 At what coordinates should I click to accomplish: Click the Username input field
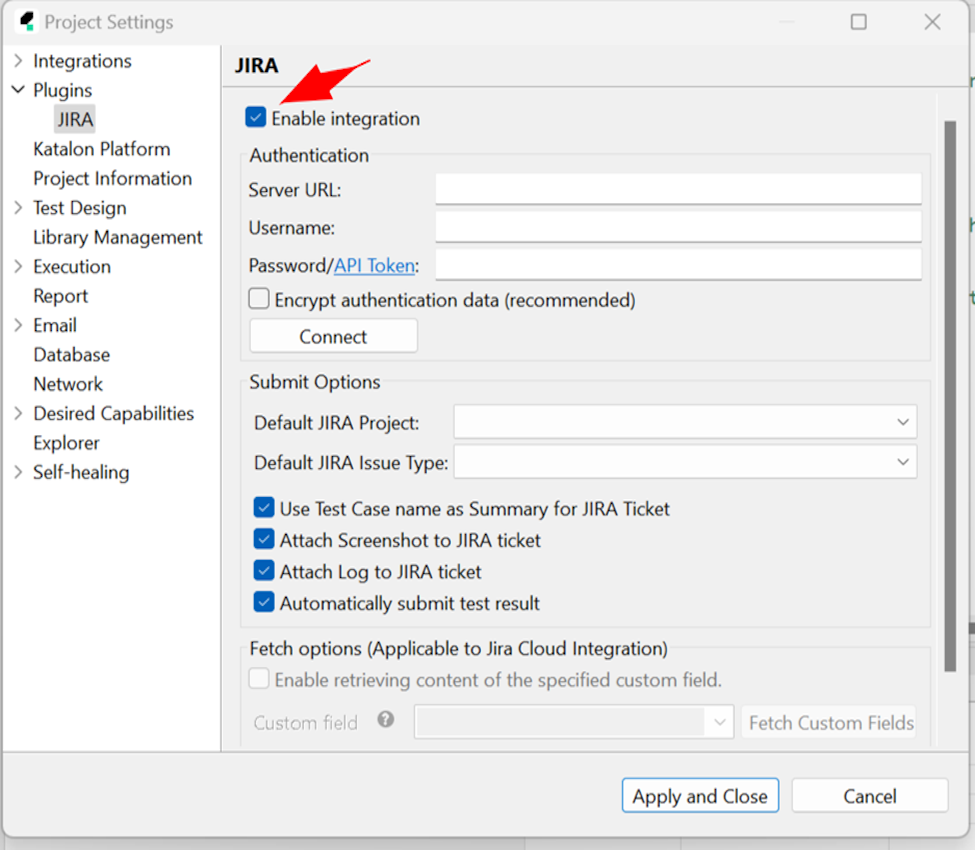(678, 226)
